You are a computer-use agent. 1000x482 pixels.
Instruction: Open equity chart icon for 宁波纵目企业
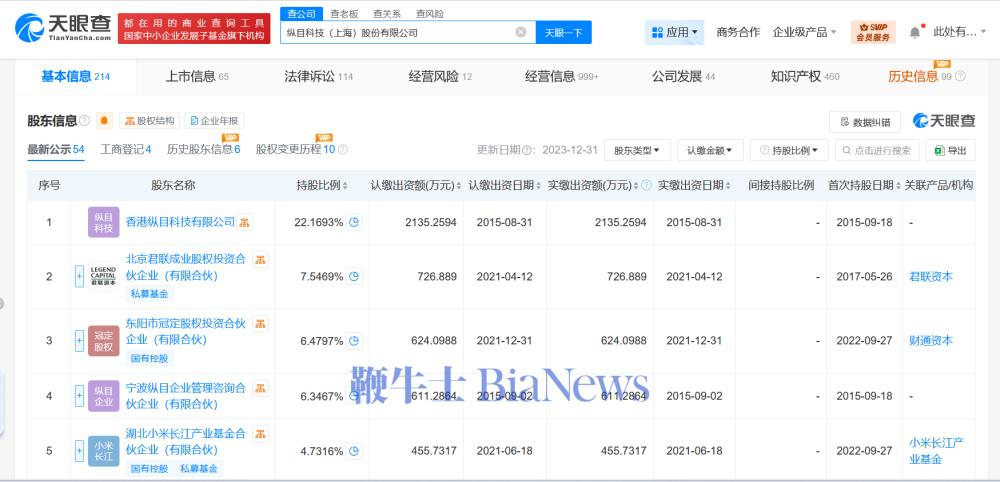coord(260,388)
